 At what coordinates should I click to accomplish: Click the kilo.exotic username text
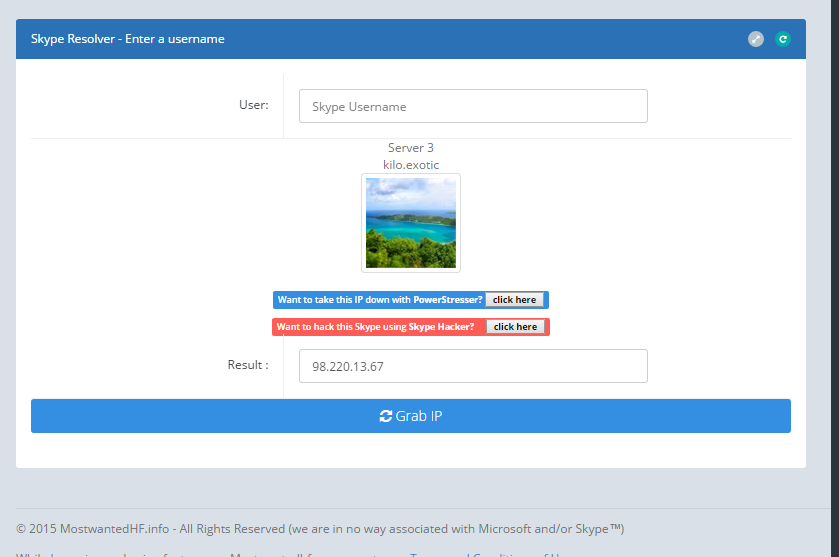point(411,165)
